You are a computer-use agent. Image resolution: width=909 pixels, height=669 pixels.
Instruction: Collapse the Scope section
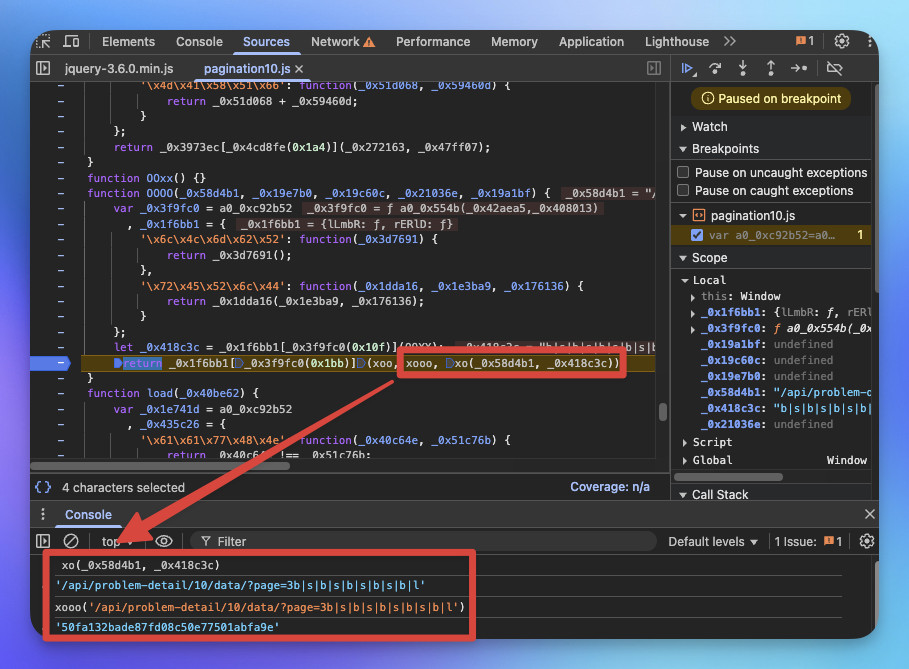[683, 258]
